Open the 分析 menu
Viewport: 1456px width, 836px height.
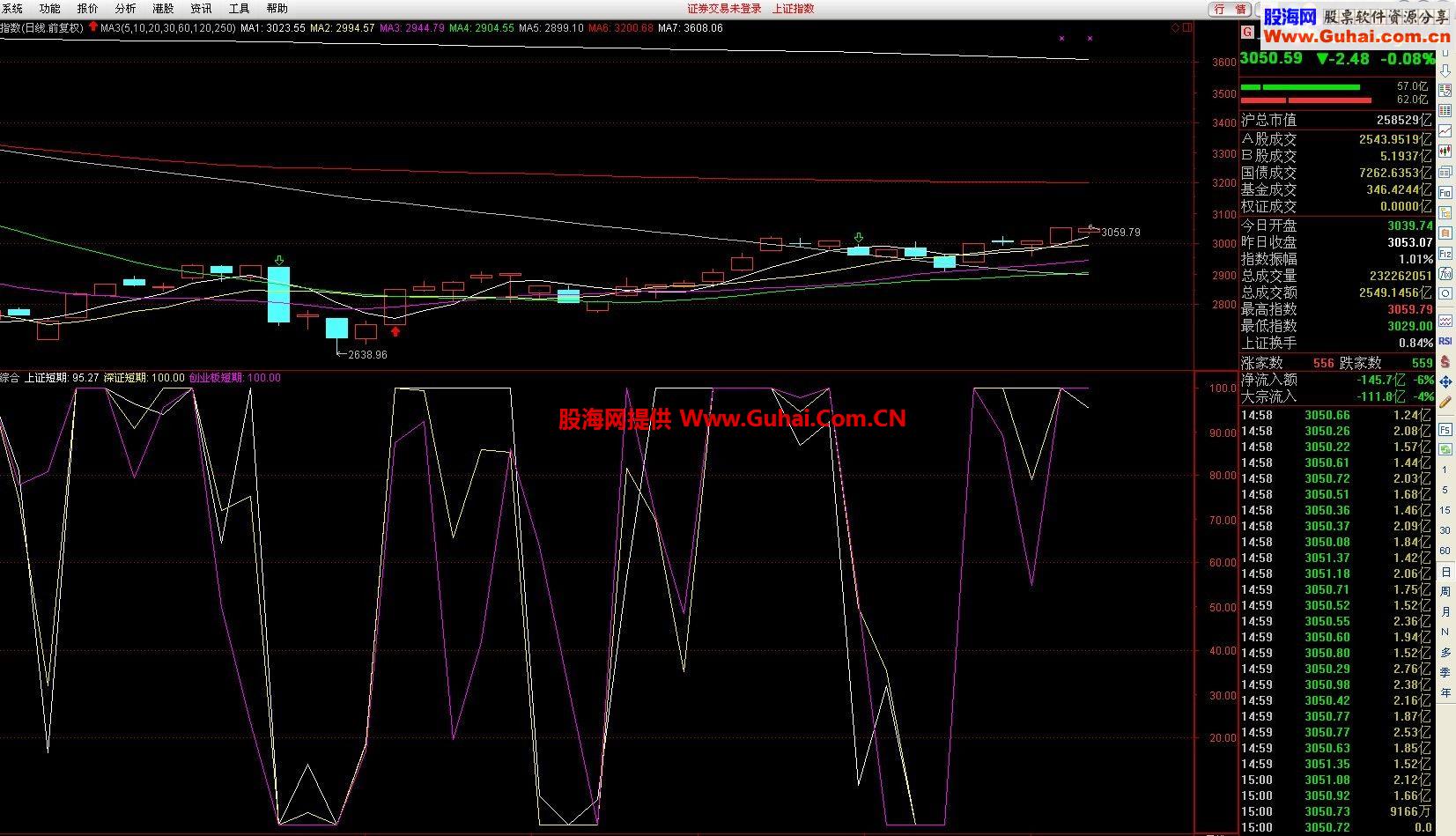pos(126,8)
